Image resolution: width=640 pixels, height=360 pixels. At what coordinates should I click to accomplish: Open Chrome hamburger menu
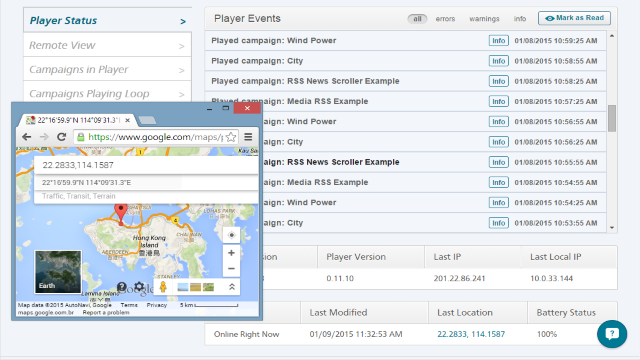(248, 137)
